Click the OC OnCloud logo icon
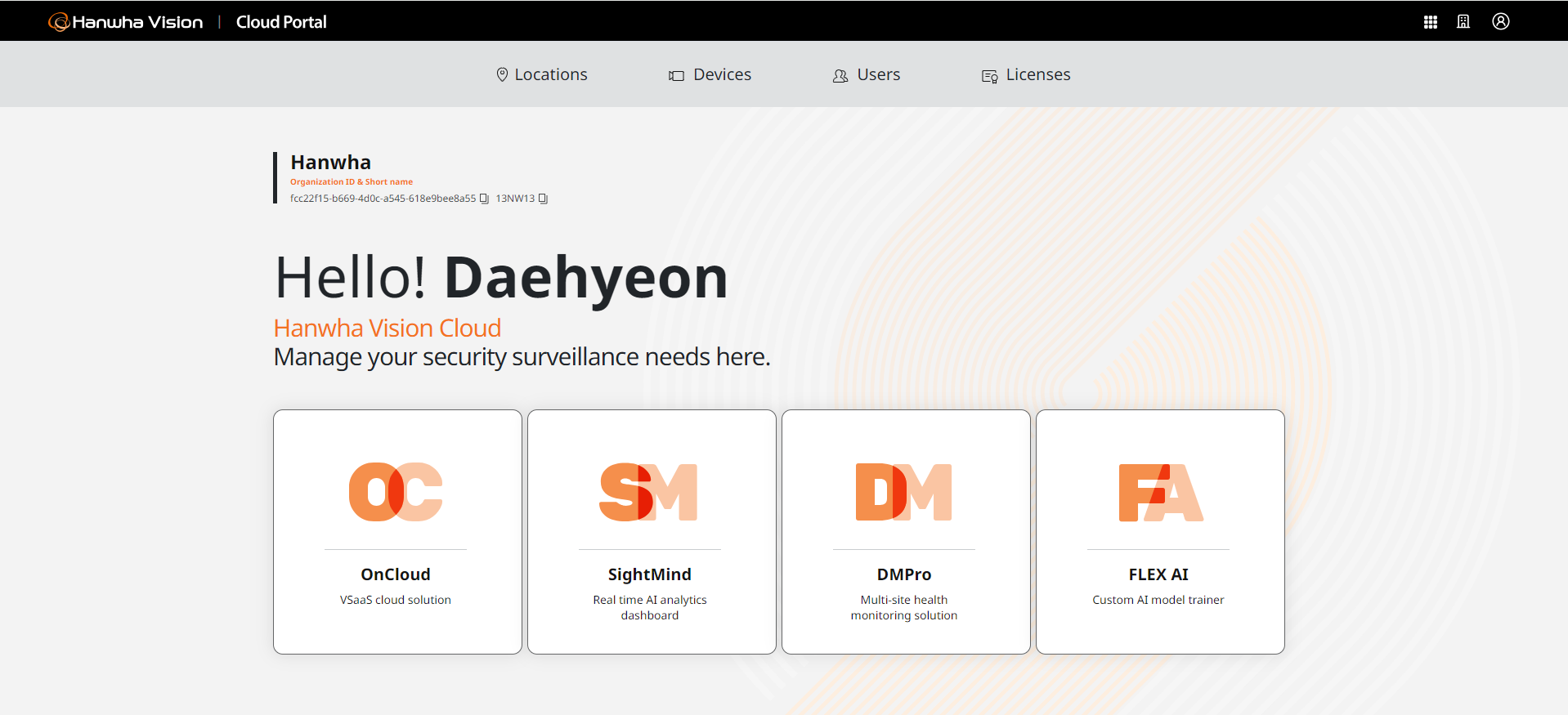1568x715 pixels. (x=396, y=492)
